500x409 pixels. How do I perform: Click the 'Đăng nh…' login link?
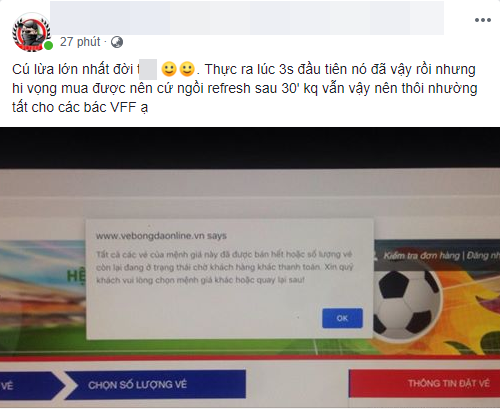pyautogui.click(x=483, y=256)
